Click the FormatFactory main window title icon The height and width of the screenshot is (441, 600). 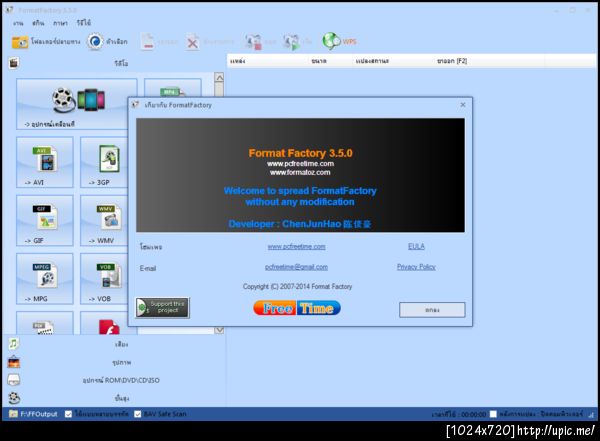[x=10, y=10]
